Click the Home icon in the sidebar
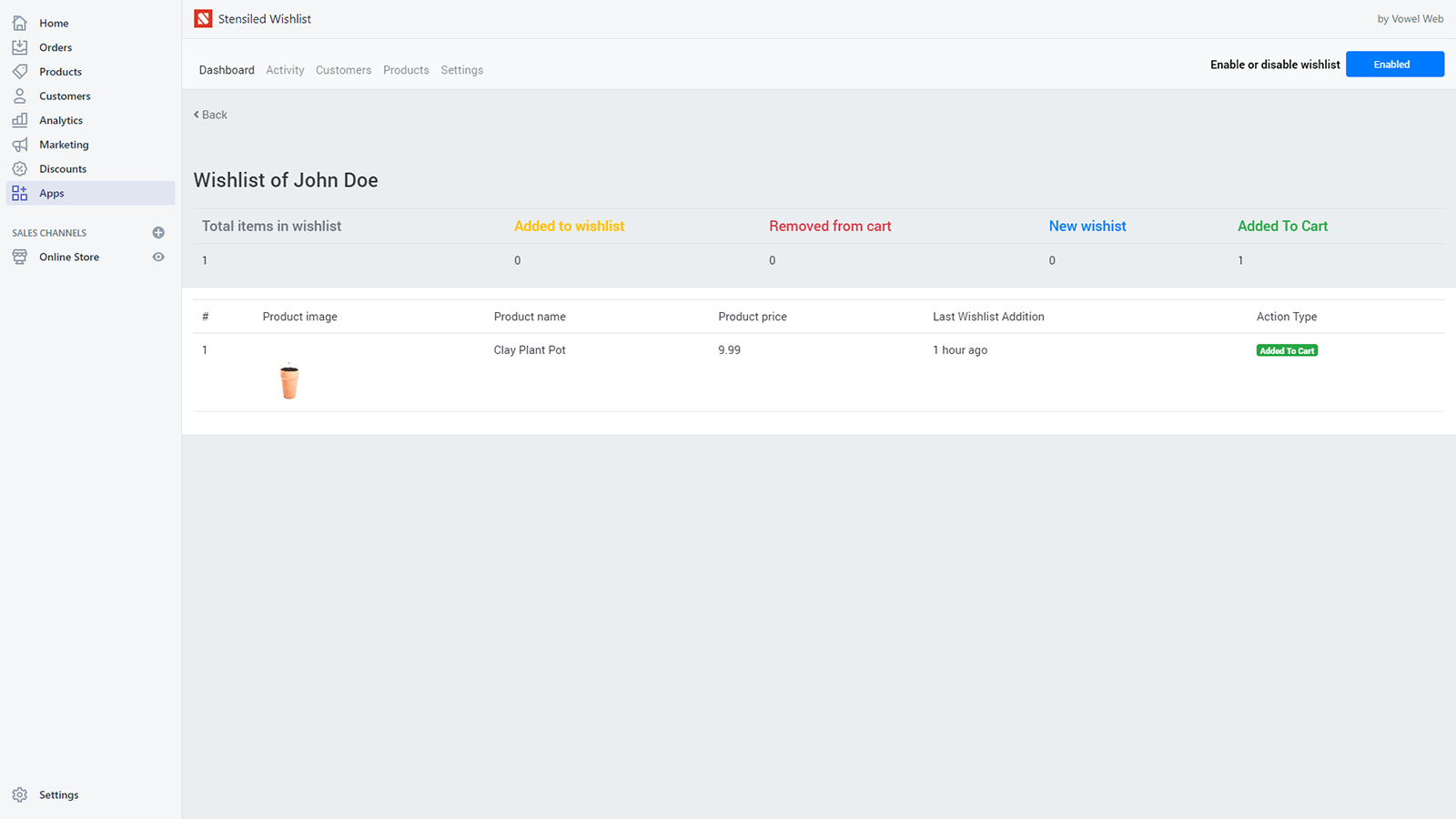This screenshot has height=819, width=1456. coord(20,23)
